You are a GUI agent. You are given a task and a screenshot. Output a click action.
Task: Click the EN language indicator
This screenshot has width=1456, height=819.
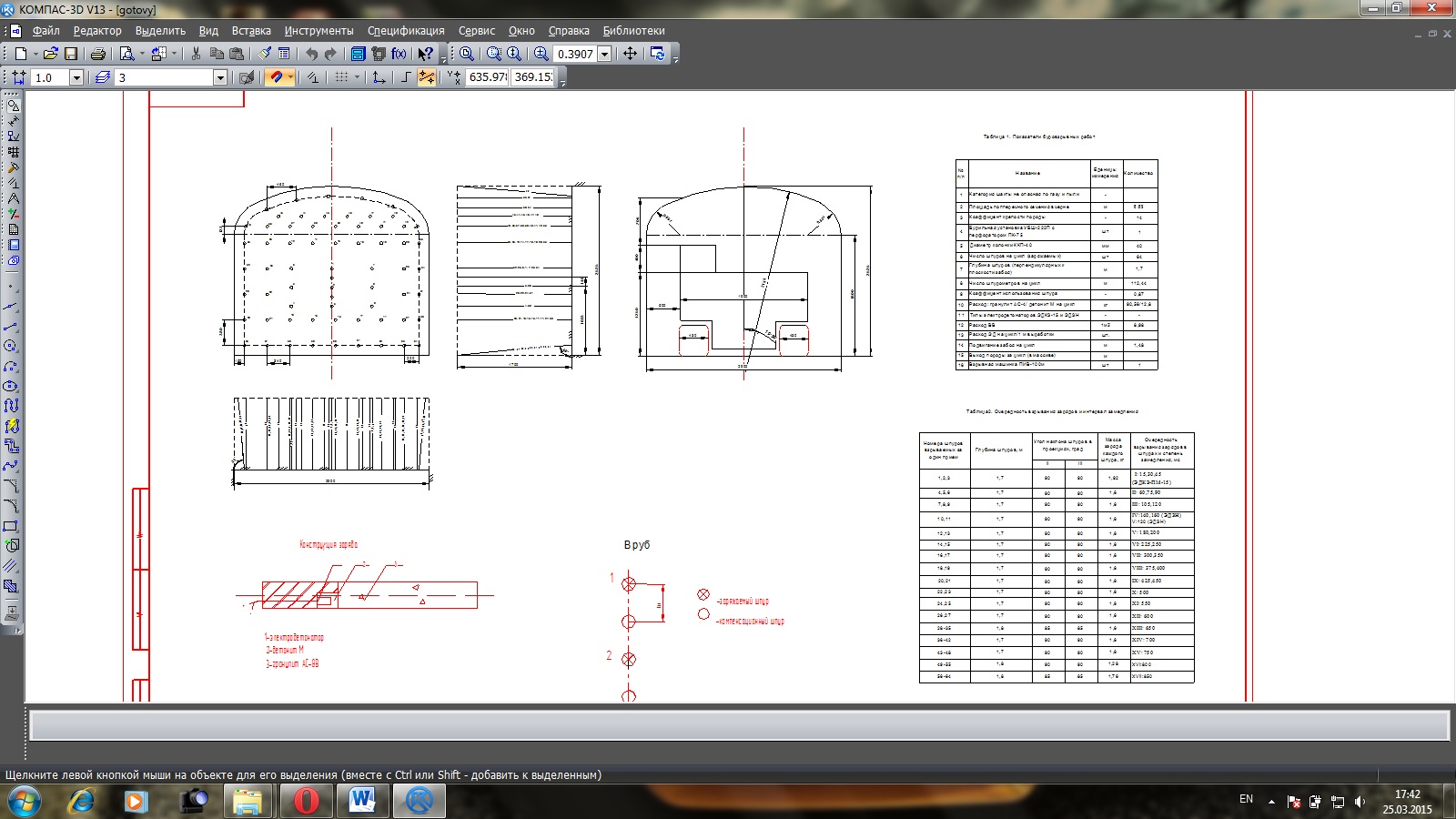point(1246,799)
